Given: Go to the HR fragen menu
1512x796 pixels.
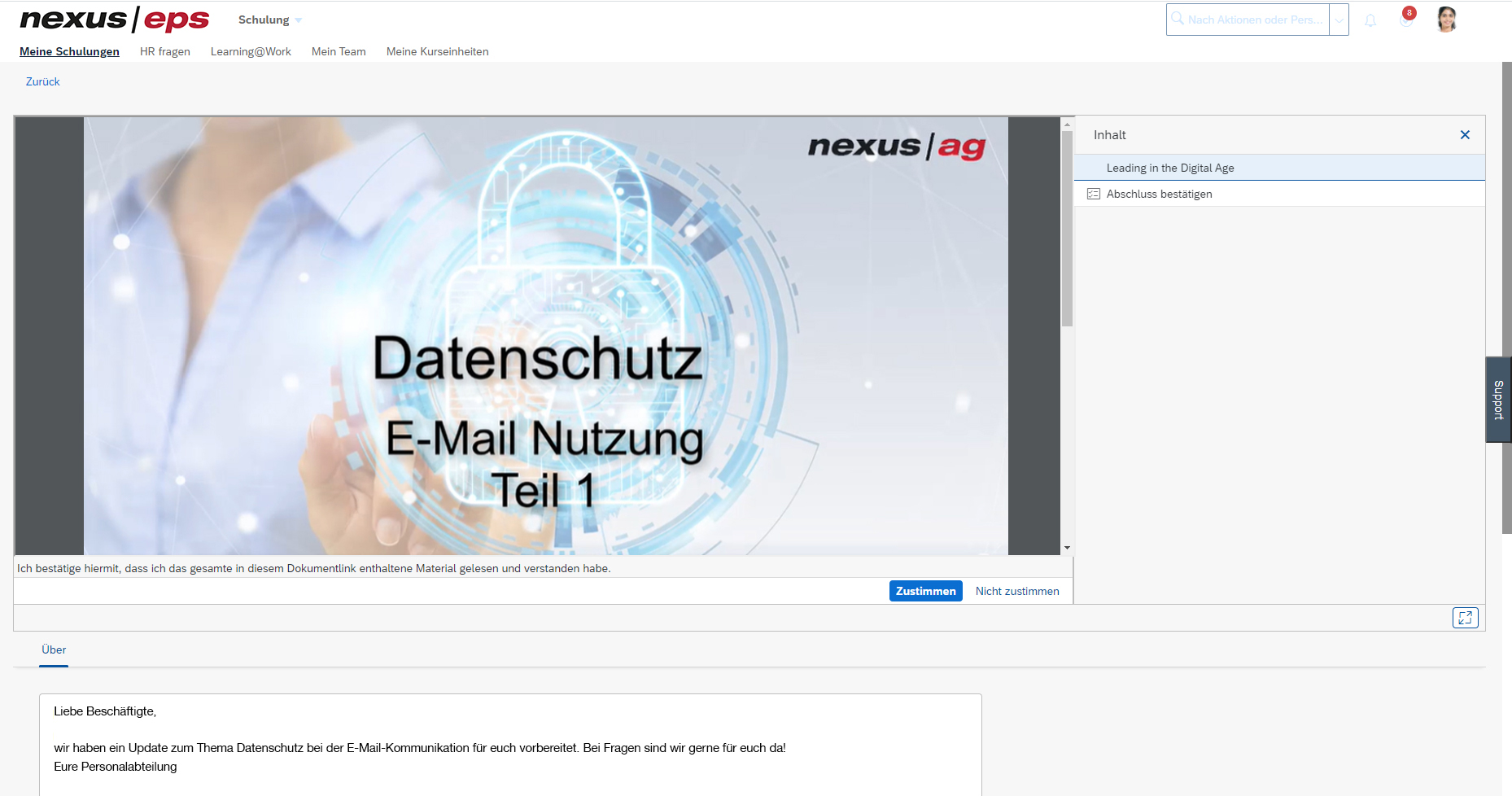Looking at the screenshot, I should 164,51.
